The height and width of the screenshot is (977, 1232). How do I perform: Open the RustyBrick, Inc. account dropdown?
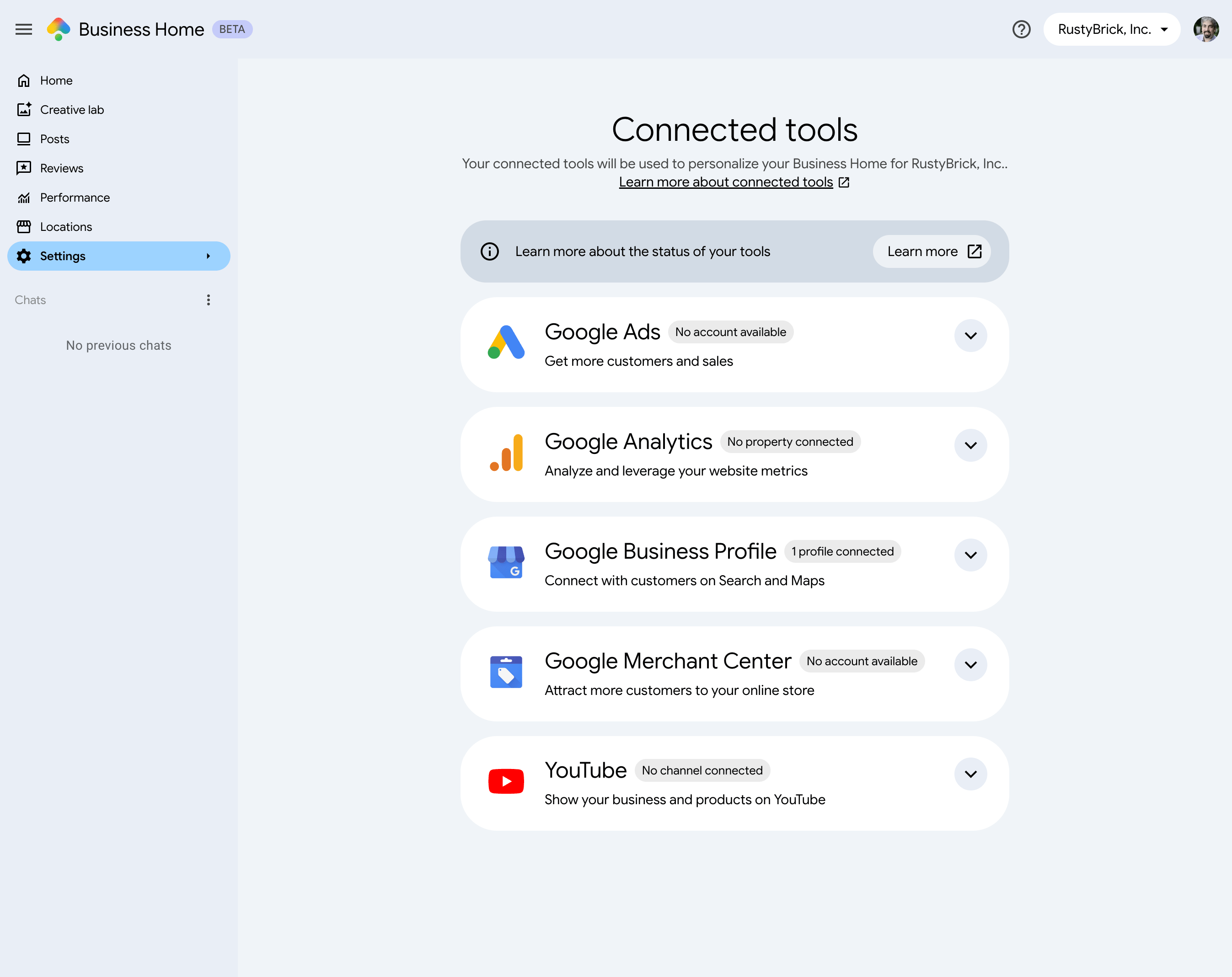[x=1111, y=29]
